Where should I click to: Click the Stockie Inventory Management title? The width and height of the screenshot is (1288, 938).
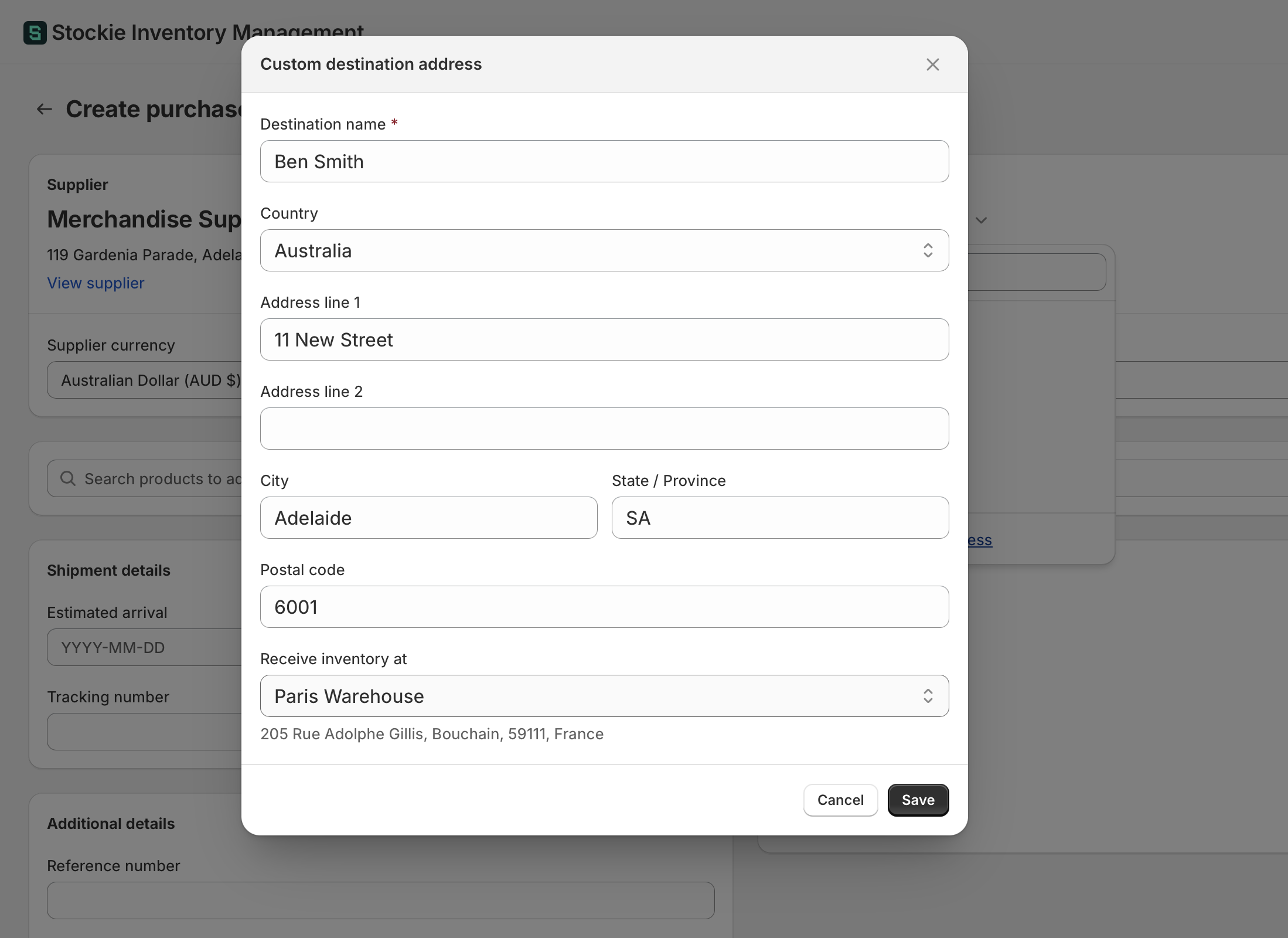pos(207,33)
